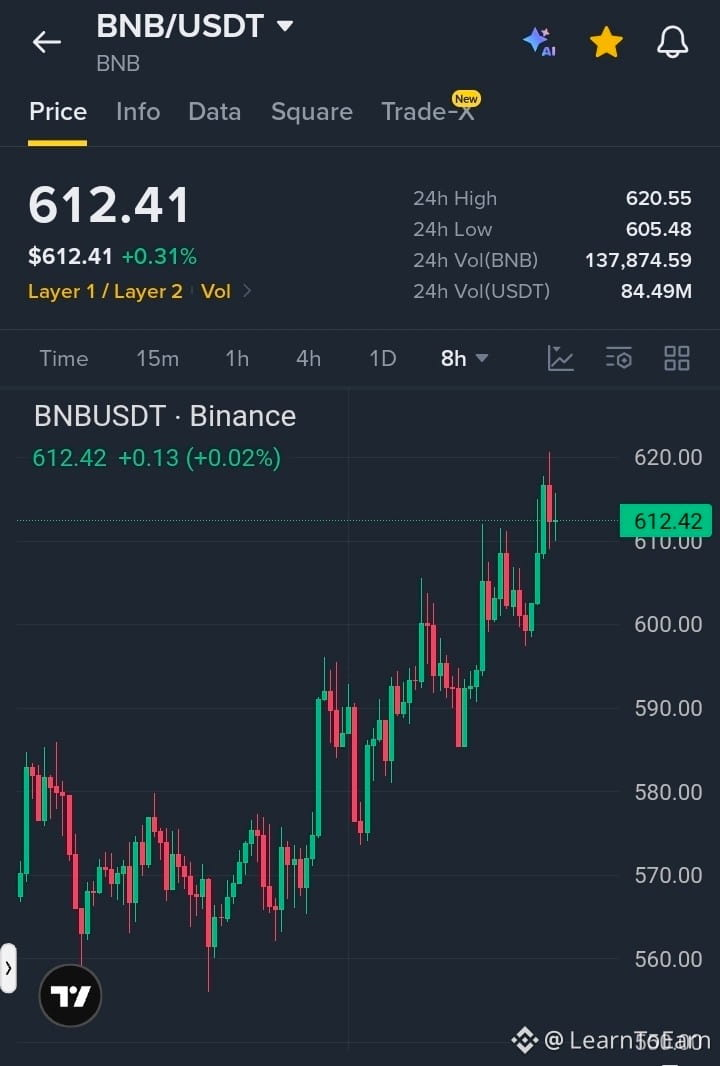Screen dimensions: 720x1066
Task: Open BNB/USDT pair selector dropdown
Action: coord(194,27)
